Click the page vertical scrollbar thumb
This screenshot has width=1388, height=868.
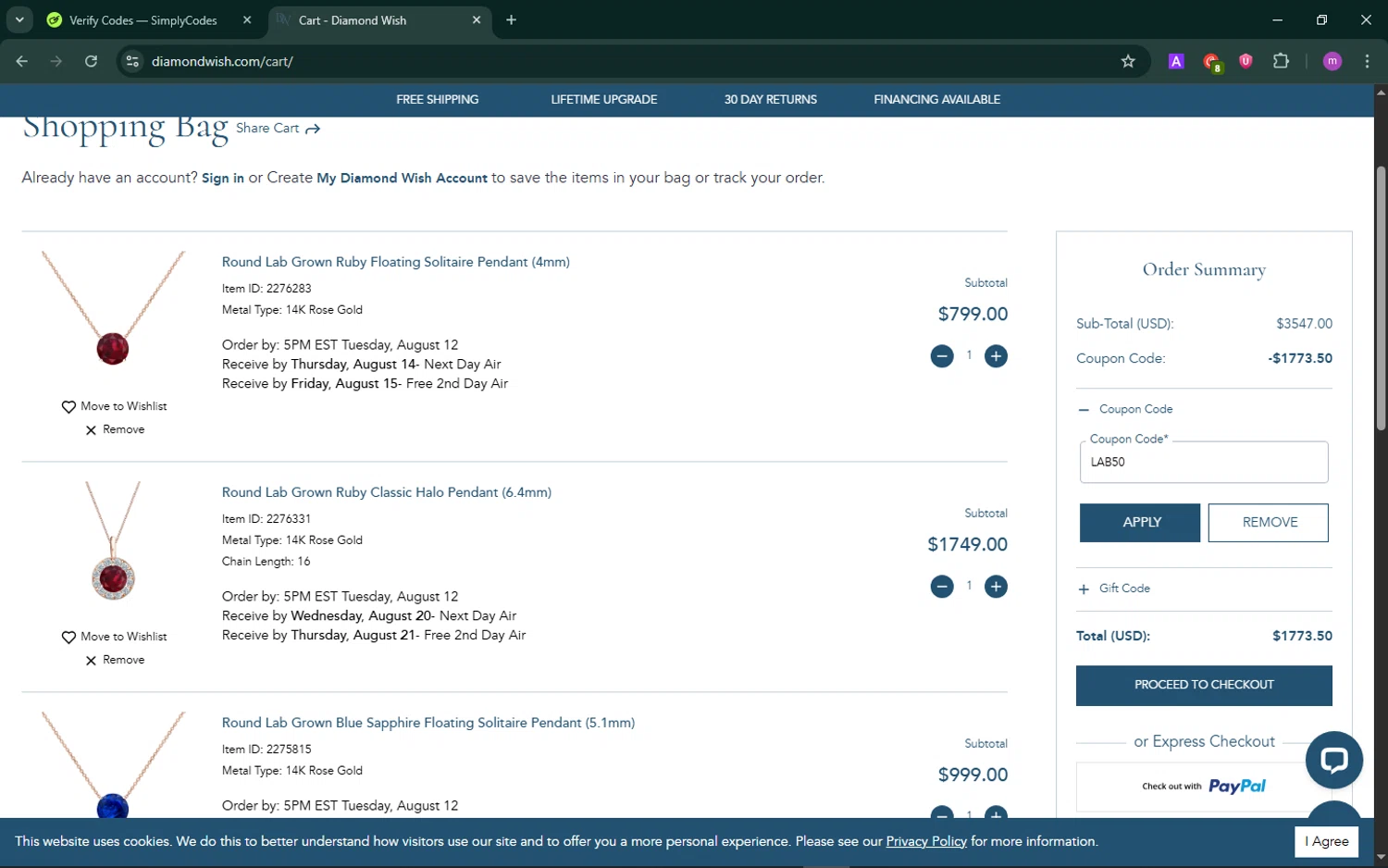[1381, 298]
